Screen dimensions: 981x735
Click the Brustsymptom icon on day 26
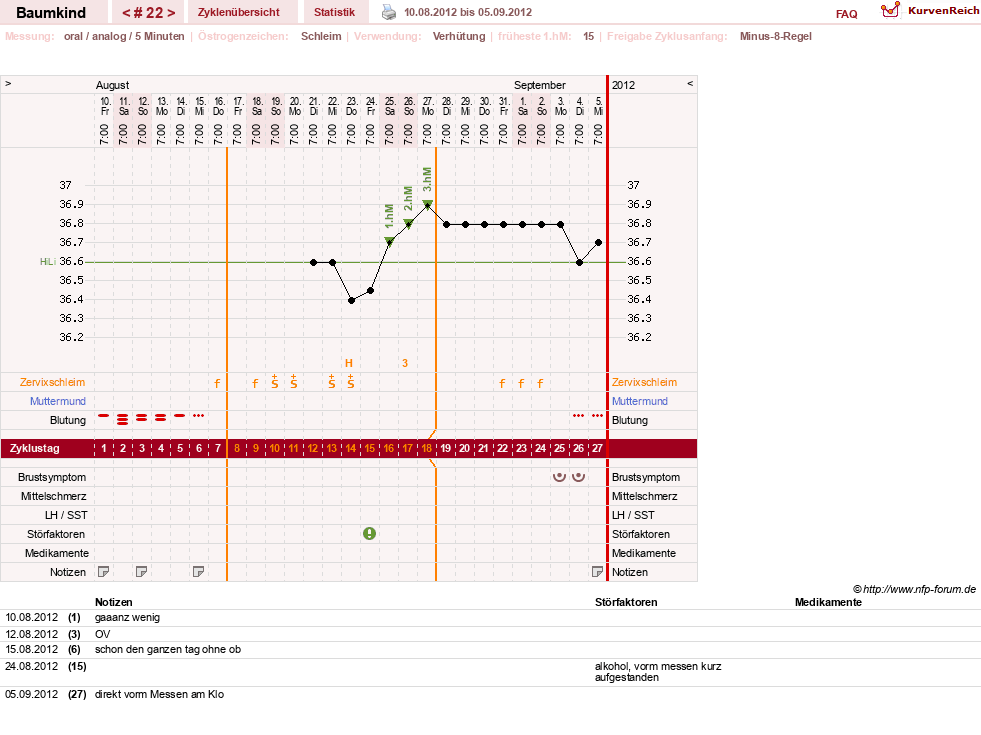(x=579, y=477)
